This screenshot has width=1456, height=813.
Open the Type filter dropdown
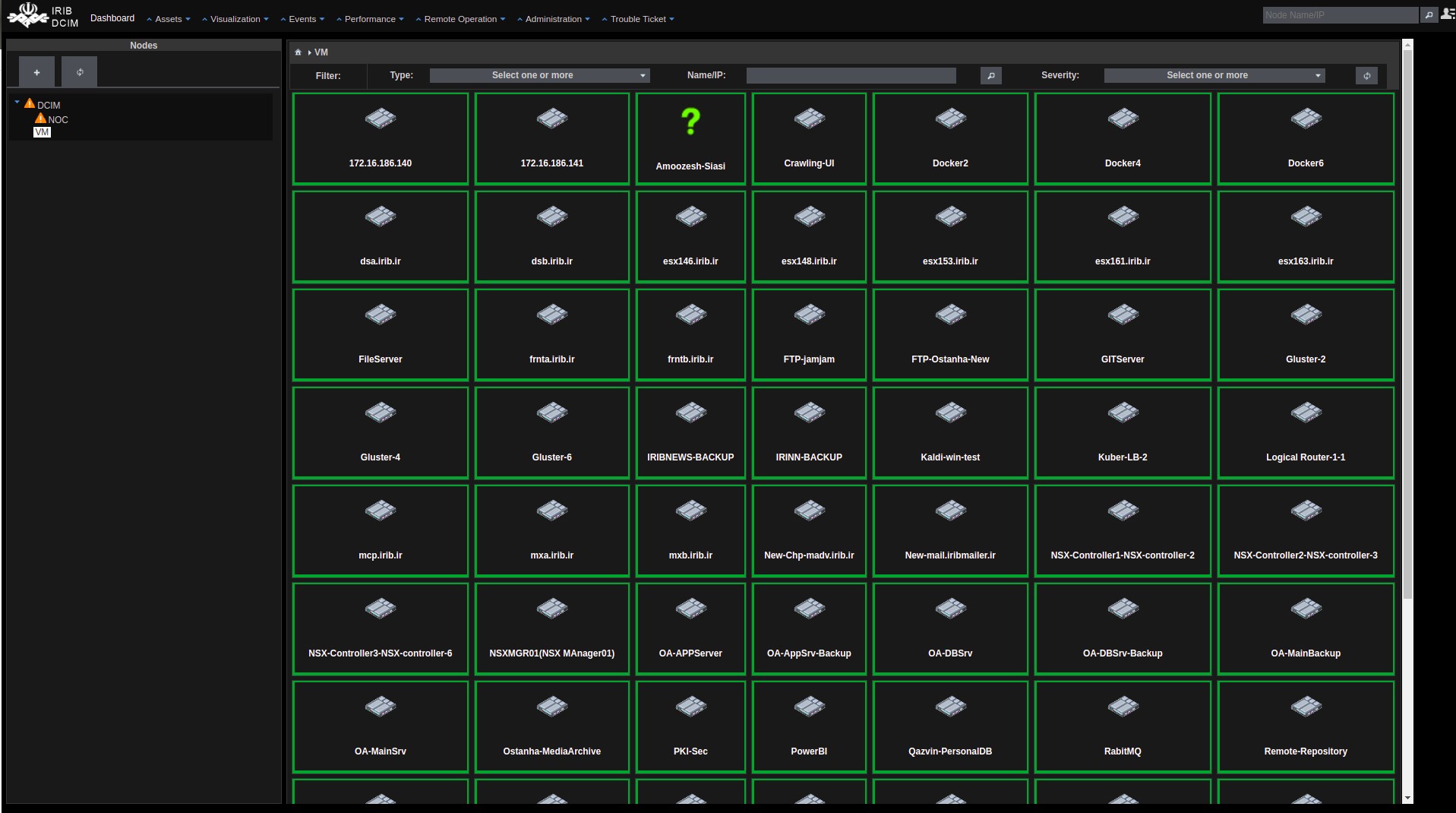point(539,75)
